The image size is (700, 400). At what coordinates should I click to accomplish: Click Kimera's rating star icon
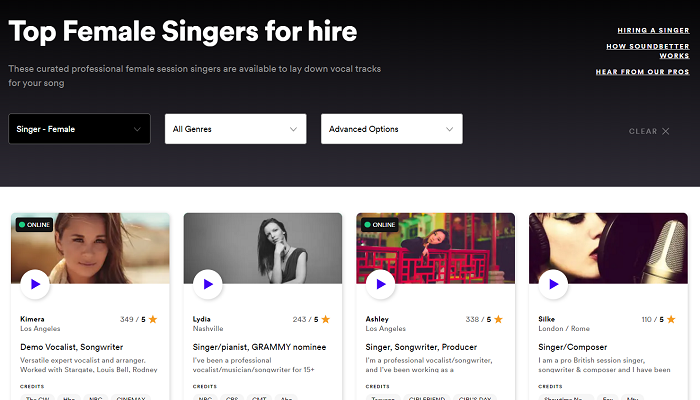[x=153, y=320]
